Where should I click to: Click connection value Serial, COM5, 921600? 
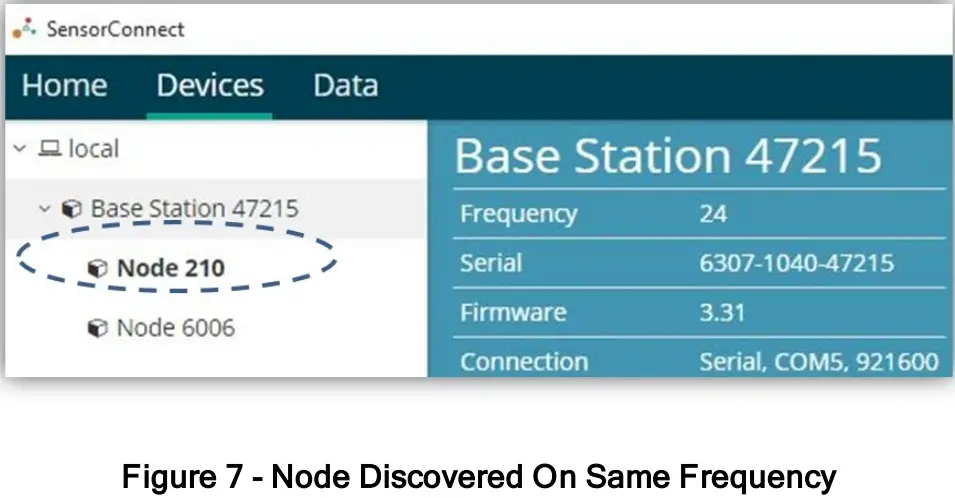819,362
